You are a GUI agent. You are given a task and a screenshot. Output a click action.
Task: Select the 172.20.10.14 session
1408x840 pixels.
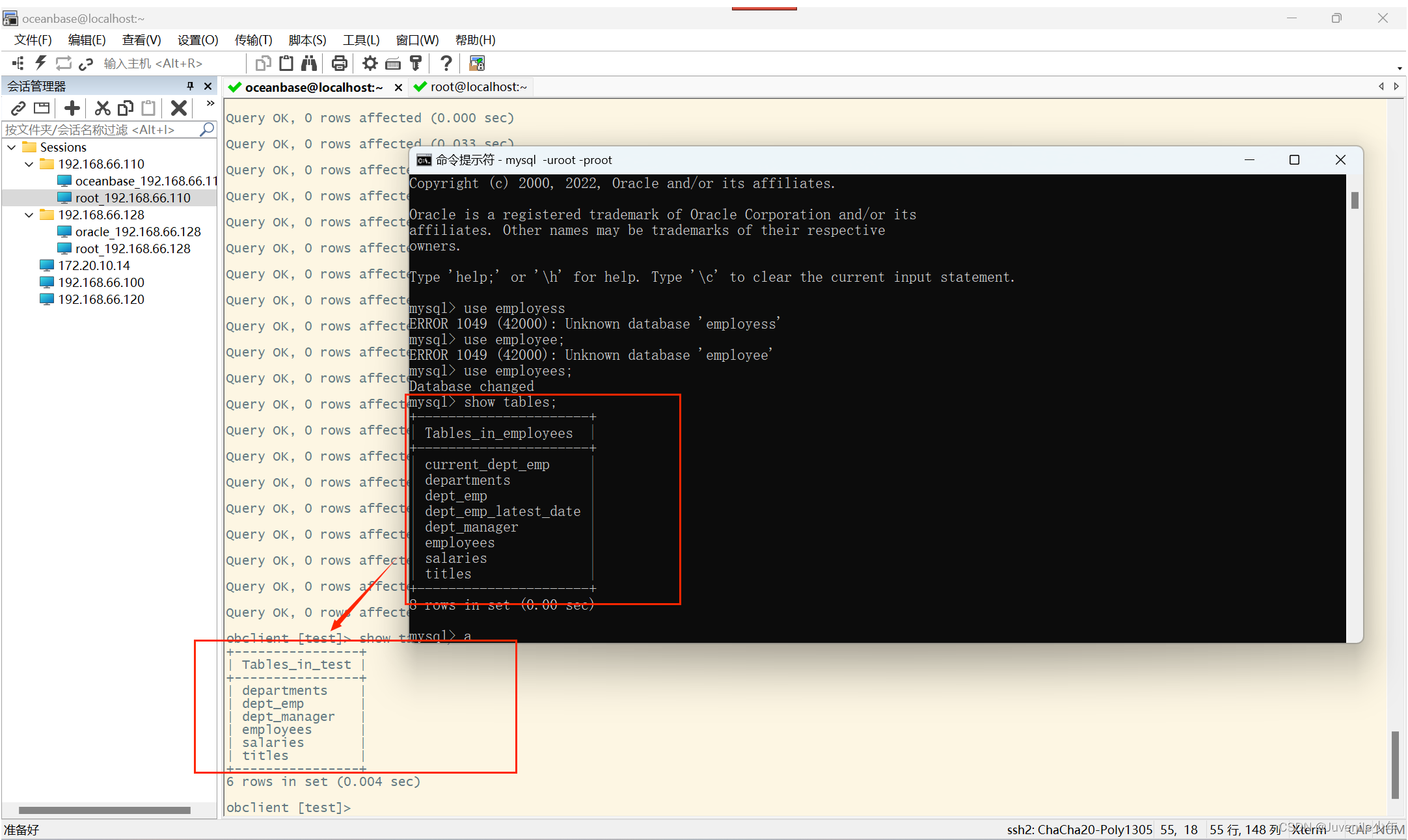(x=85, y=265)
